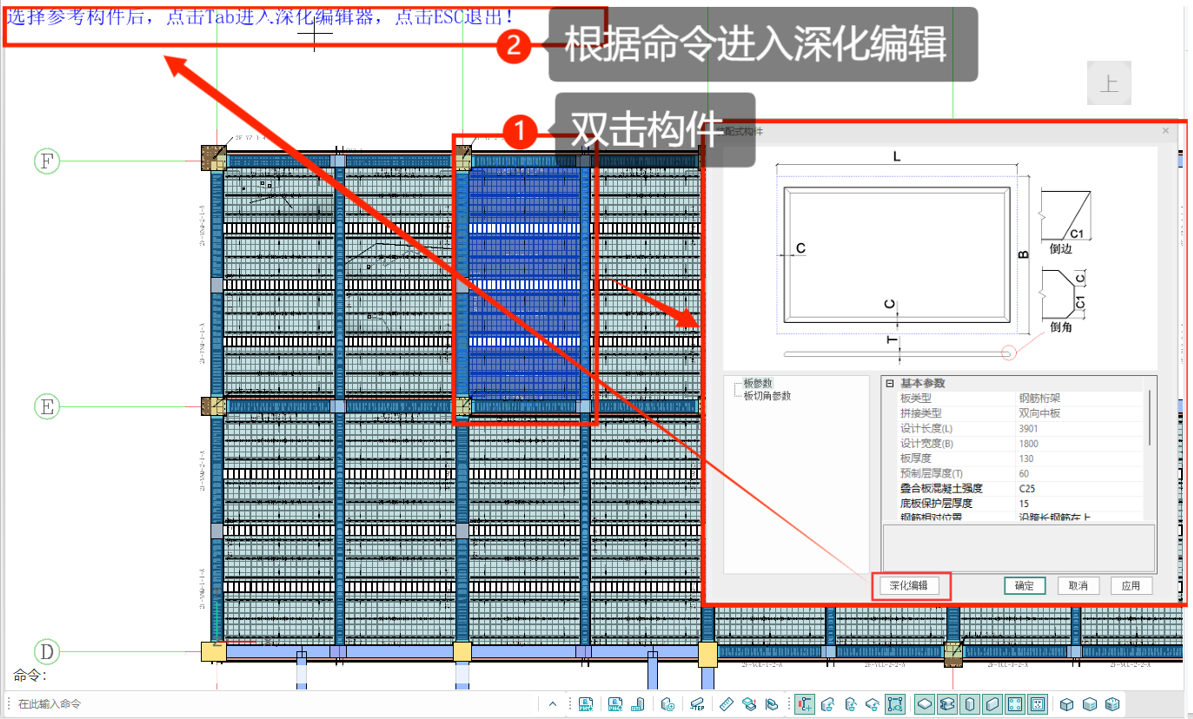1193x719 pixels.
Task: Click the layers icon with arrow
Action: [771, 705]
